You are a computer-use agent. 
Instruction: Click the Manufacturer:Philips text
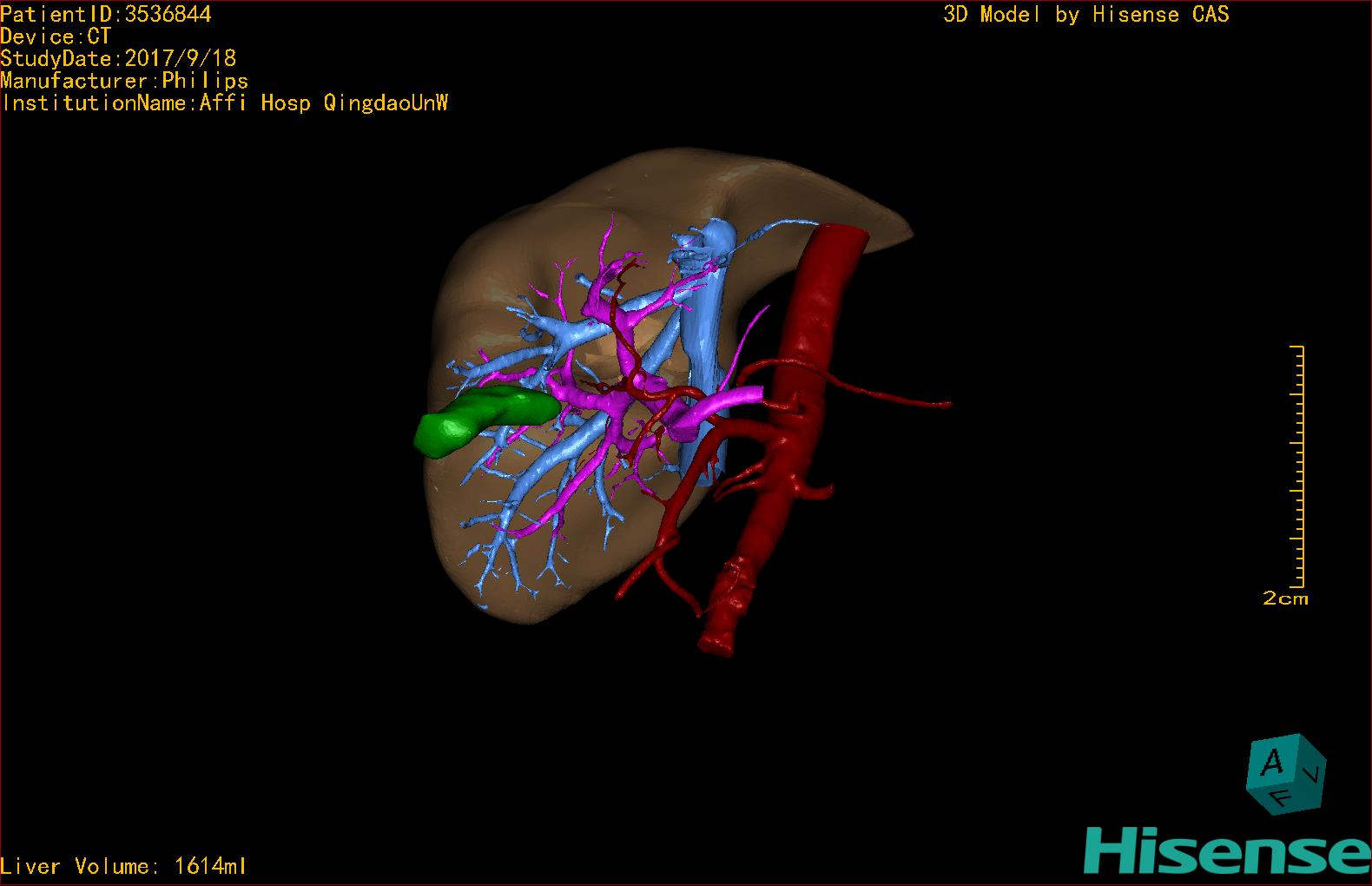[x=124, y=81]
